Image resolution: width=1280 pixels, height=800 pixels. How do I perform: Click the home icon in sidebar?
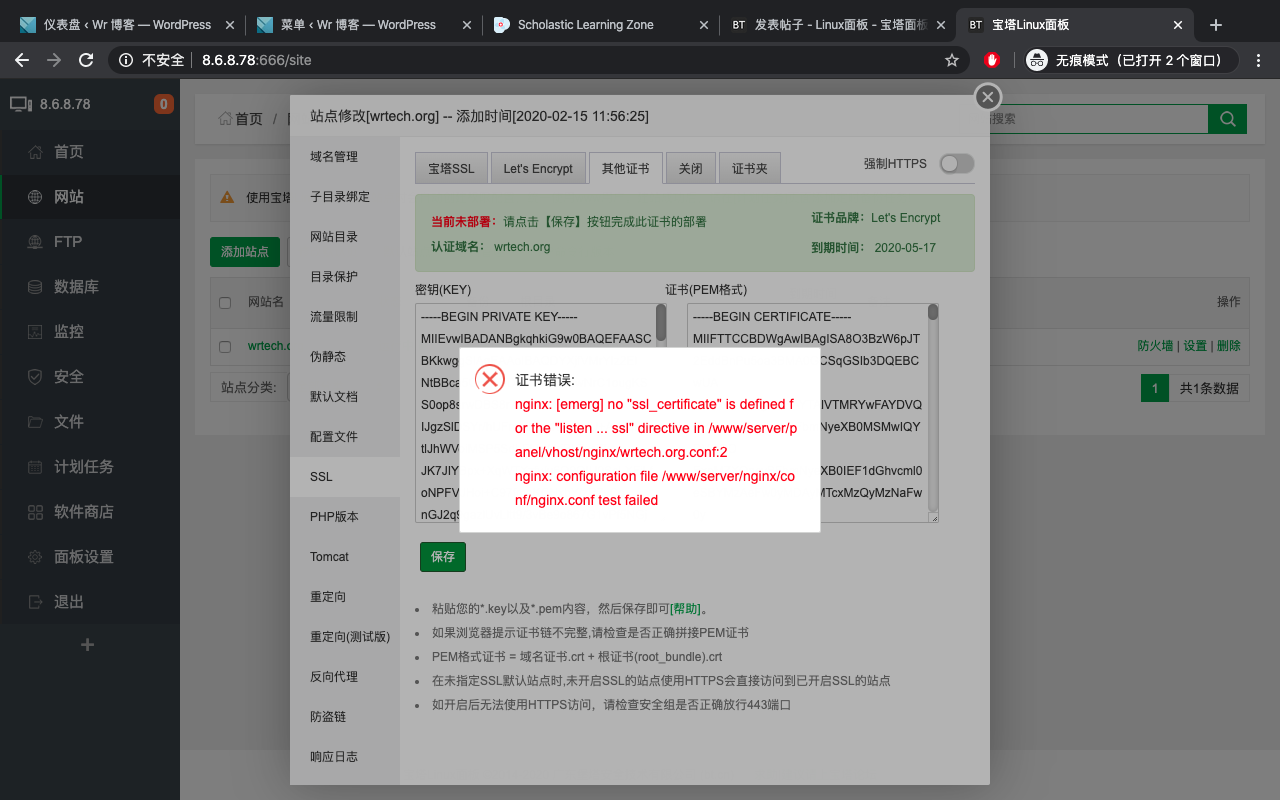pos(36,152)
